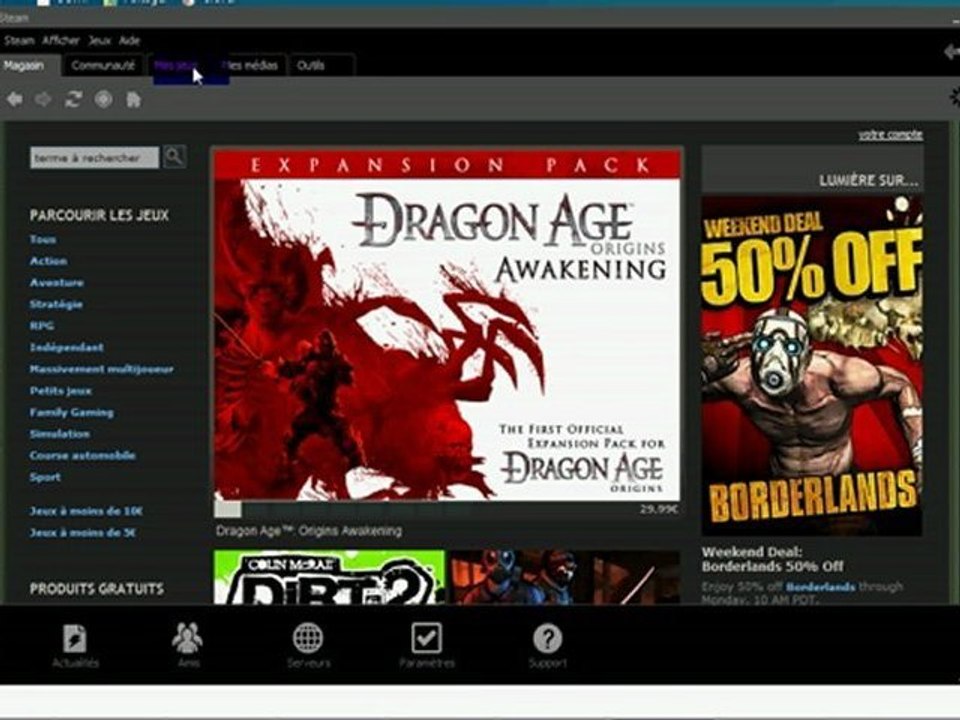Open the store home page icon
Screen dimensions: 960x720
(133, 99)
